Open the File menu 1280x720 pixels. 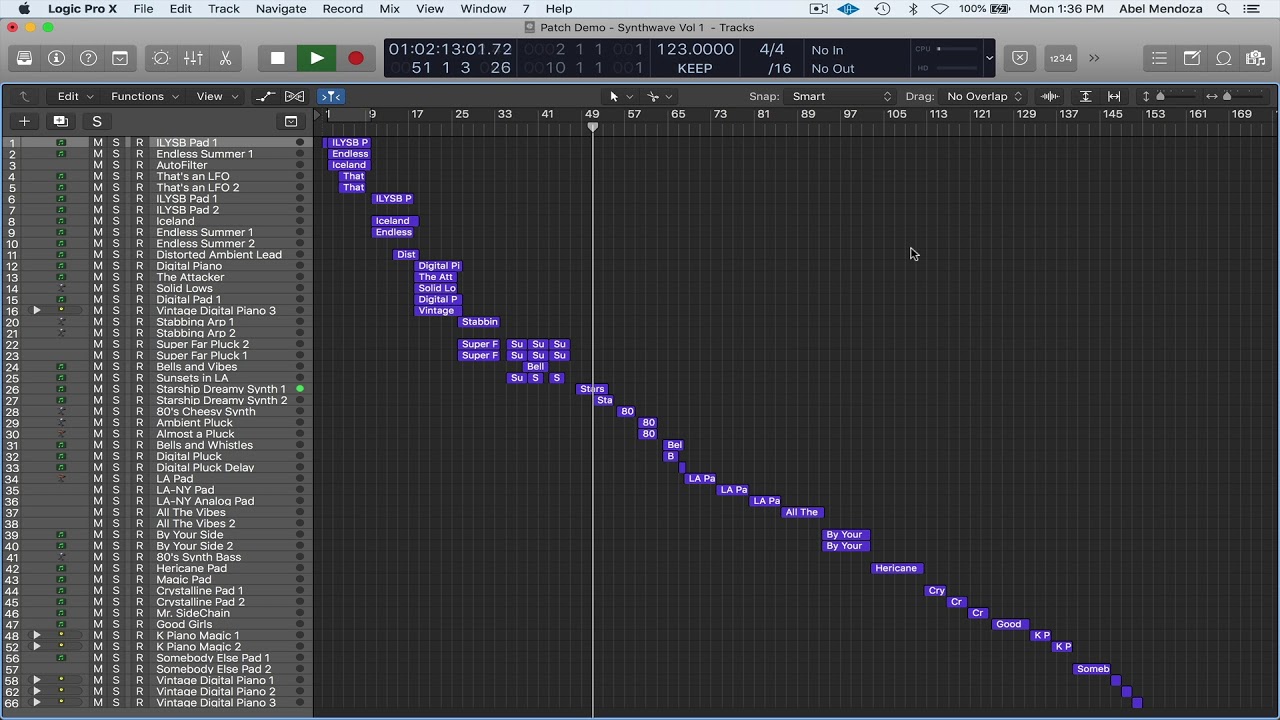click(143, 9)
